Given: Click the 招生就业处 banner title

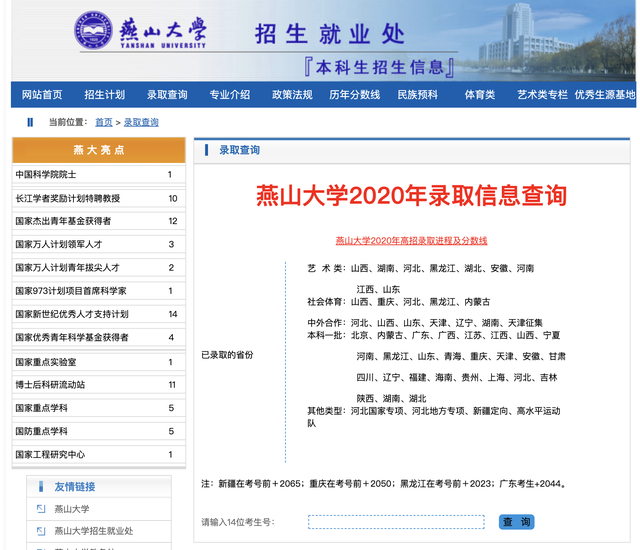Looking at the screenshot, I should click(330, 34).
